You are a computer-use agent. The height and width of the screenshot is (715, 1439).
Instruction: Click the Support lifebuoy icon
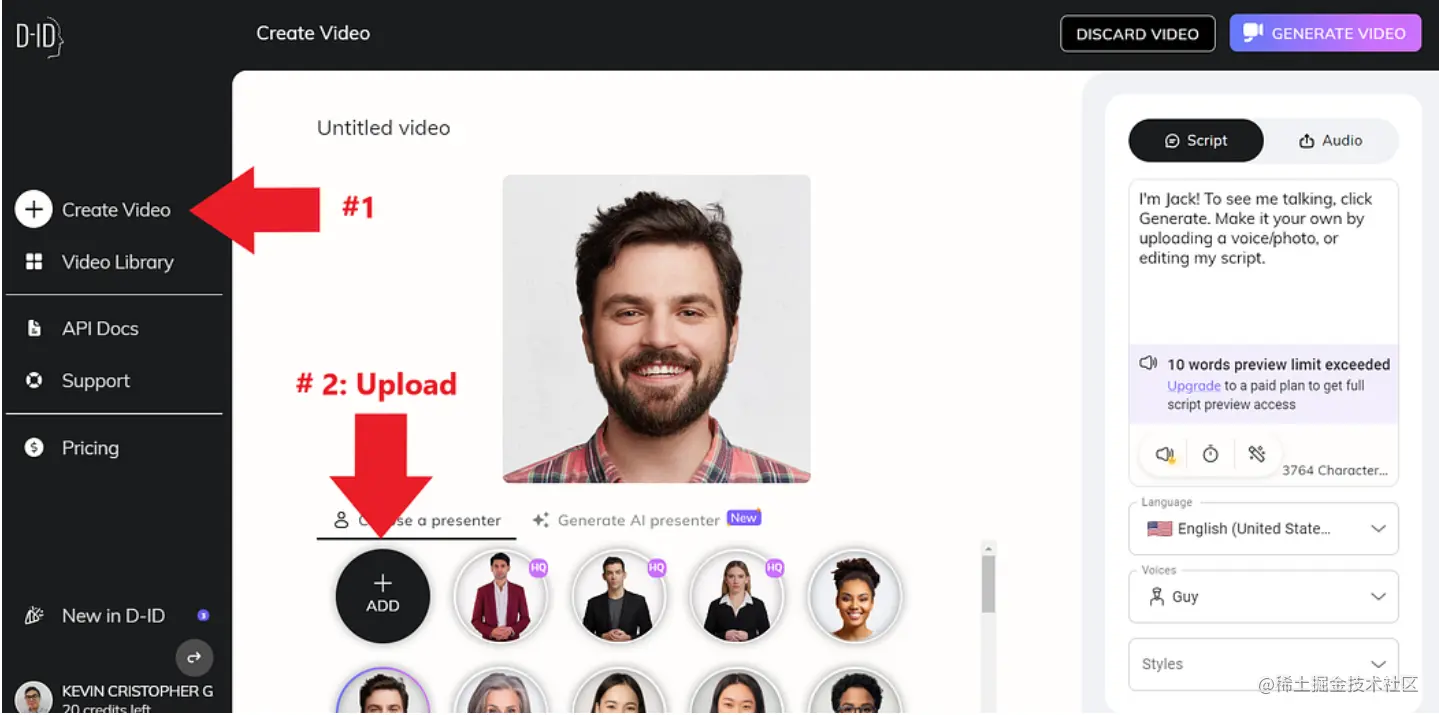(34, 381)
